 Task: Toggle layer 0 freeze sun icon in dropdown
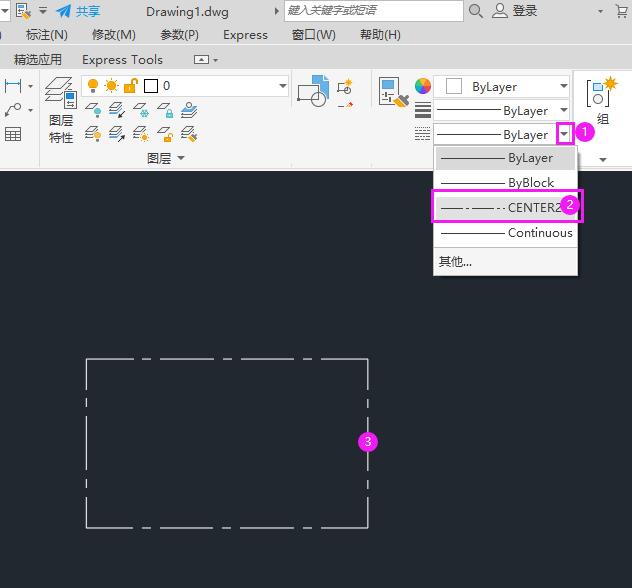coord(111,86)
